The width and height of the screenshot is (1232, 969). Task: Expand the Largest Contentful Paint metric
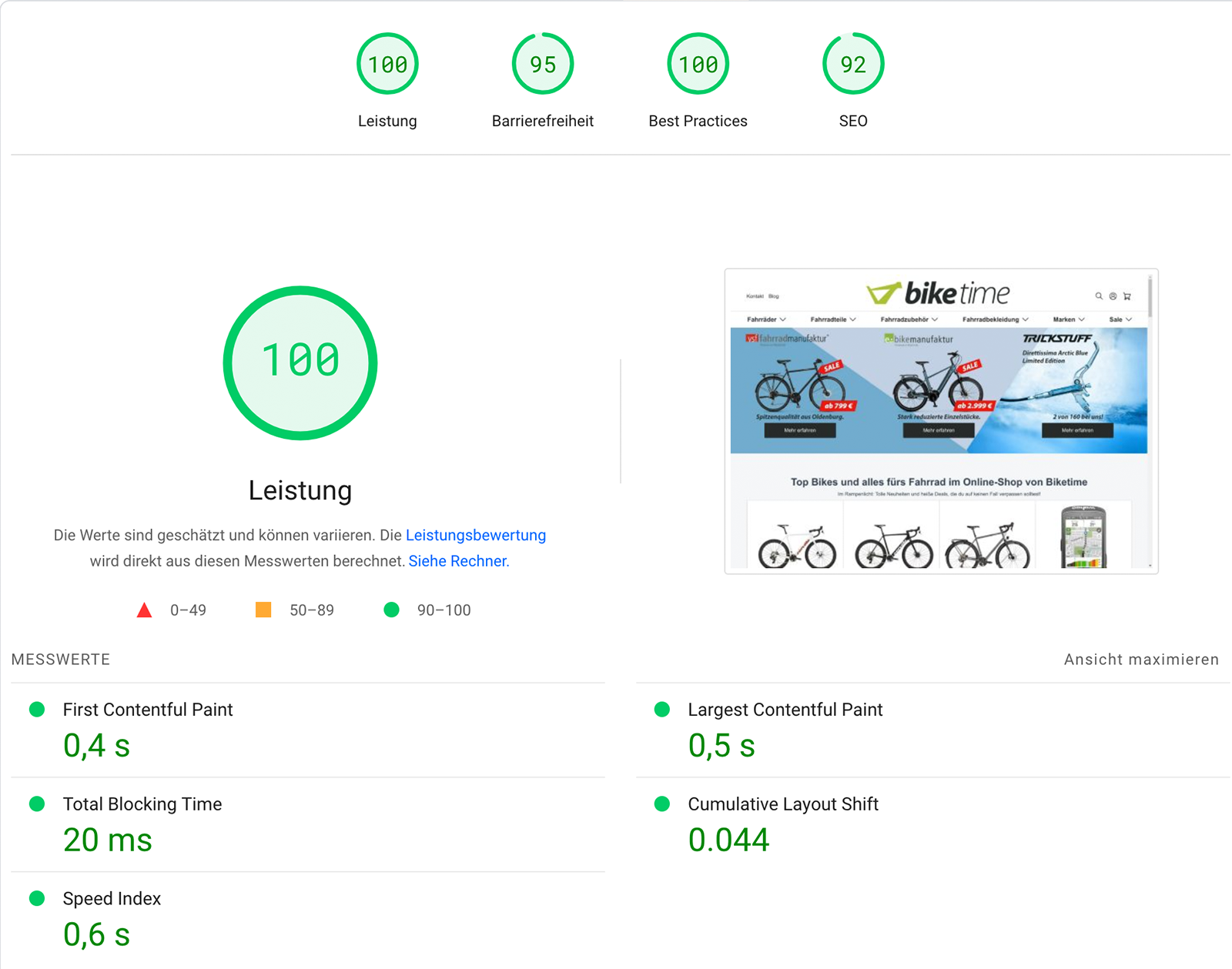[785, 710]
